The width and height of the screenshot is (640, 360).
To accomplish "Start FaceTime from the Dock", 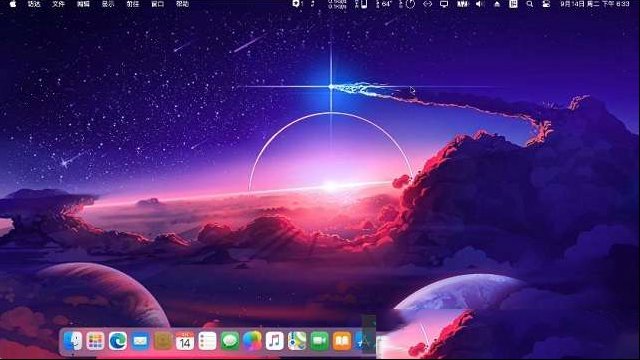I will (320, 341).
